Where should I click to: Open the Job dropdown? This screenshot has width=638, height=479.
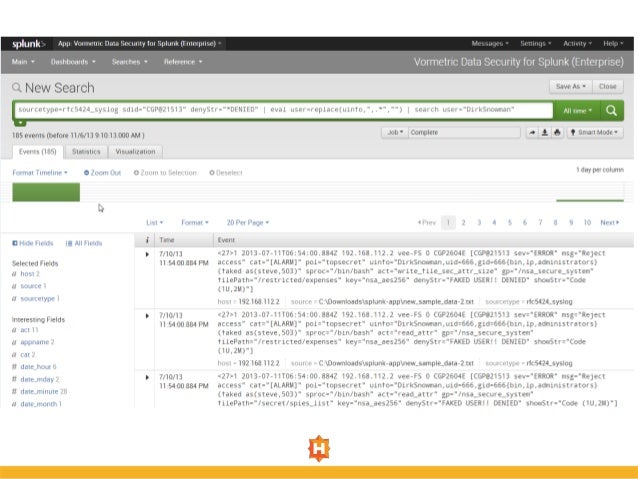point(395,133)
